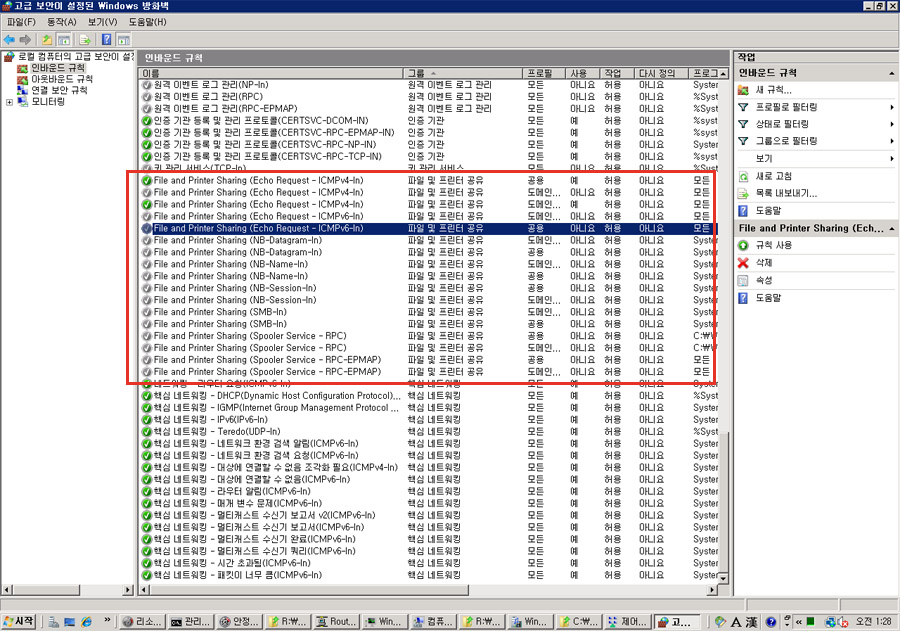Select the 원격 이벤트 로그 관리(NP-In) rule
Screen dimensions: 900x631
[211, 85]
